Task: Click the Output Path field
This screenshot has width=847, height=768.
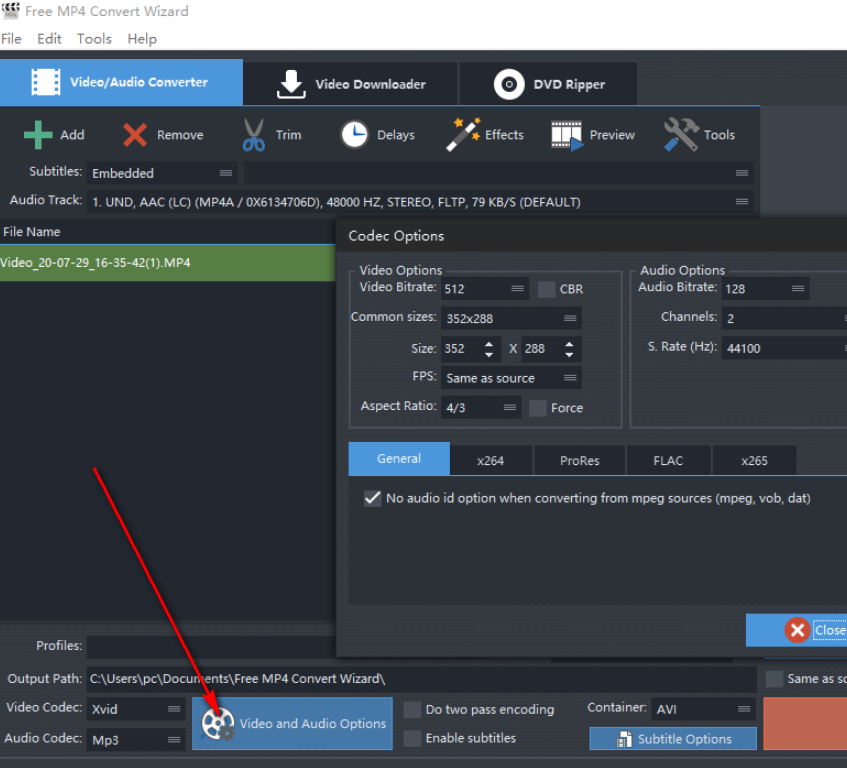Action: pos(421,679)
